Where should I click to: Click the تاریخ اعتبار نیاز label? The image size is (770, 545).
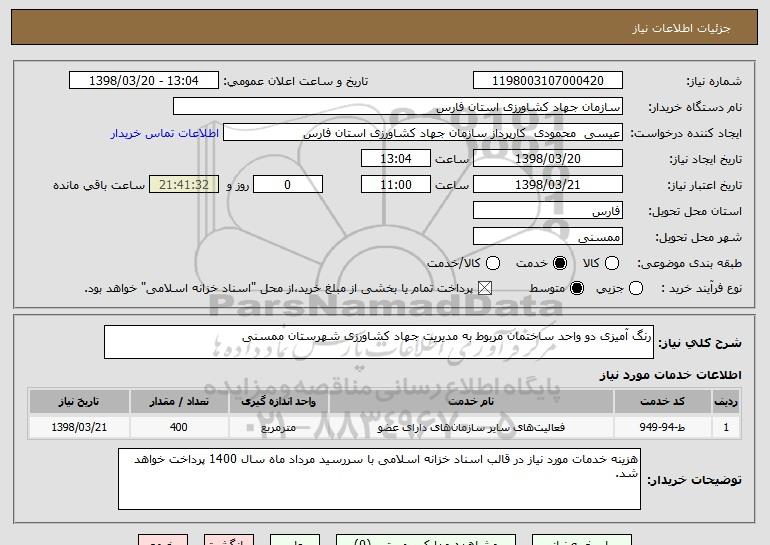pyautogui.click(x=704, y=186)
